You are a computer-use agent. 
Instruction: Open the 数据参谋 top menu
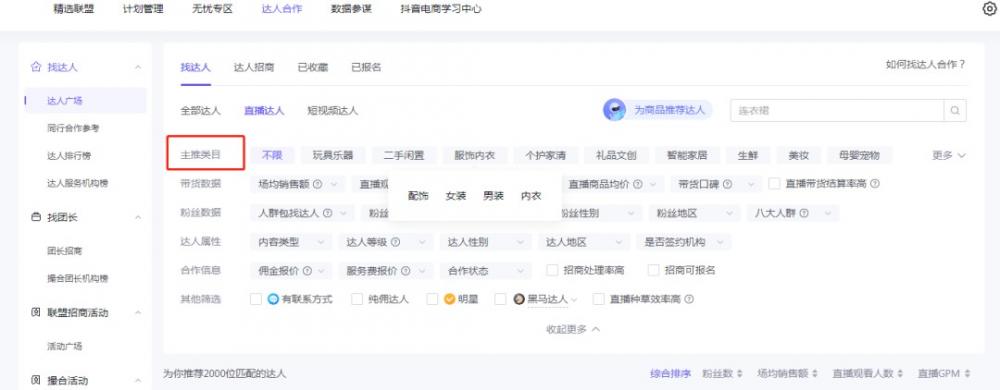click(351, 9)
